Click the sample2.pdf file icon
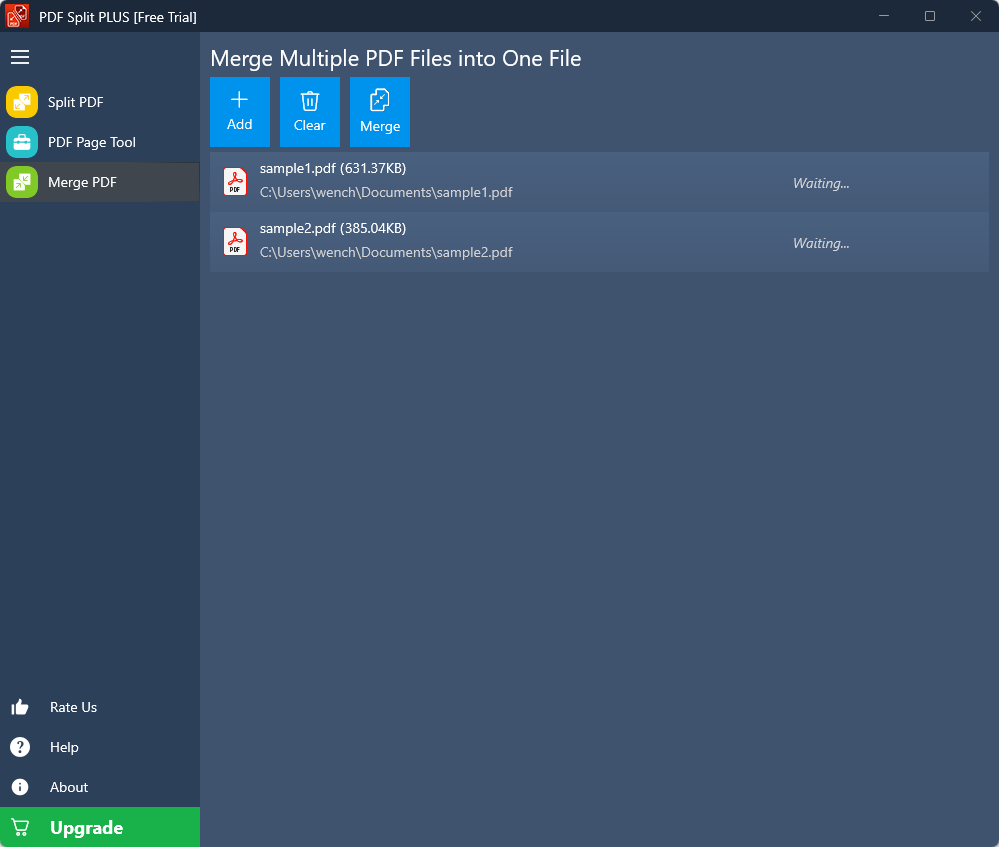The height and width of the screenshot is (847, 999). (235, 242)
